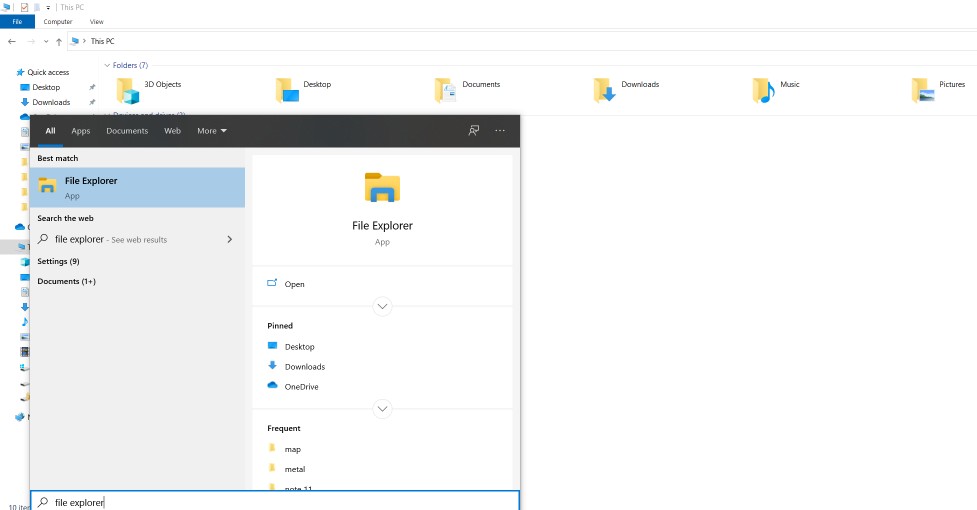
Task: Click the large File Explorer app icon
Action: pyautogui.click(x=382, y=187)
